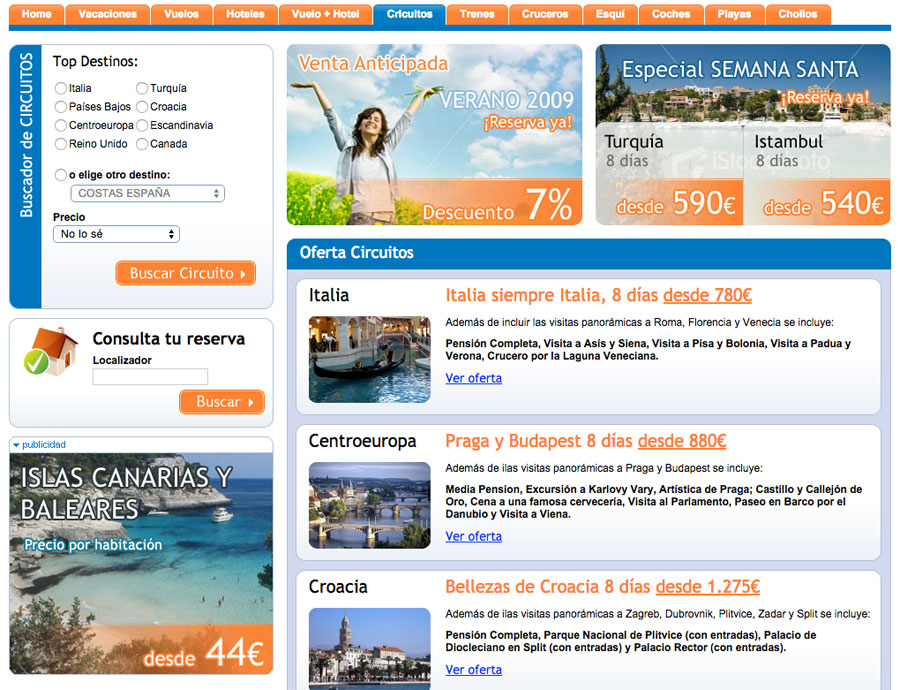Open the Costas España destination dropdown
This screenshot has height=690, width=900.
147,193
